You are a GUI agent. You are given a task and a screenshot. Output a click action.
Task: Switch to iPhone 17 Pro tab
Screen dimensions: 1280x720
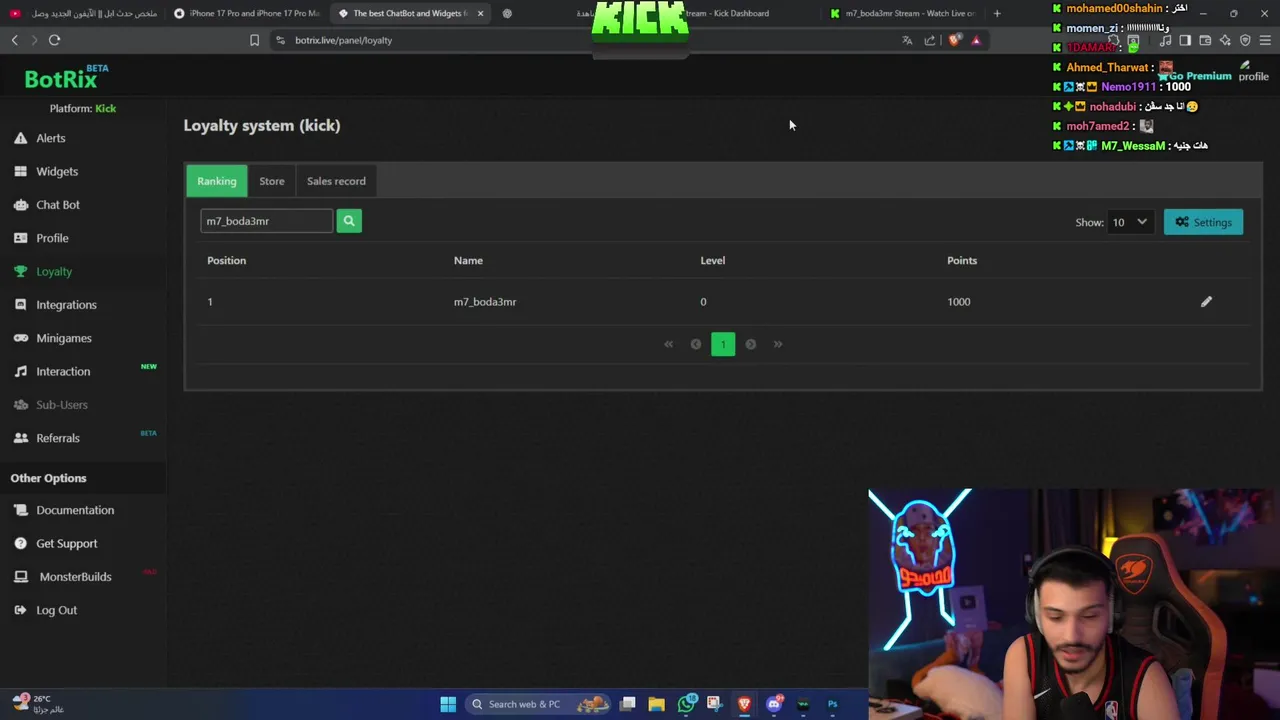click(x=247, y=13)
